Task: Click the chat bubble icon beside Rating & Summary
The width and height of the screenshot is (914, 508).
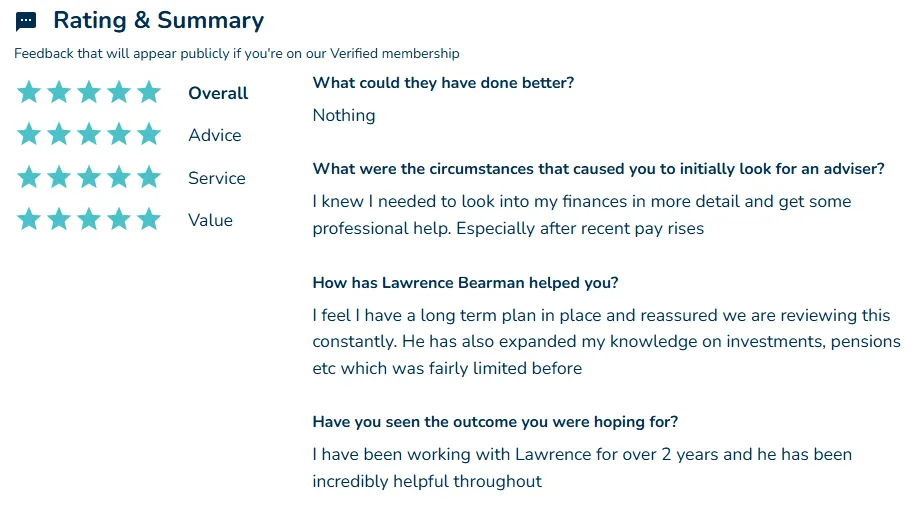Action: pyautogui.click(x=26, y=22)
